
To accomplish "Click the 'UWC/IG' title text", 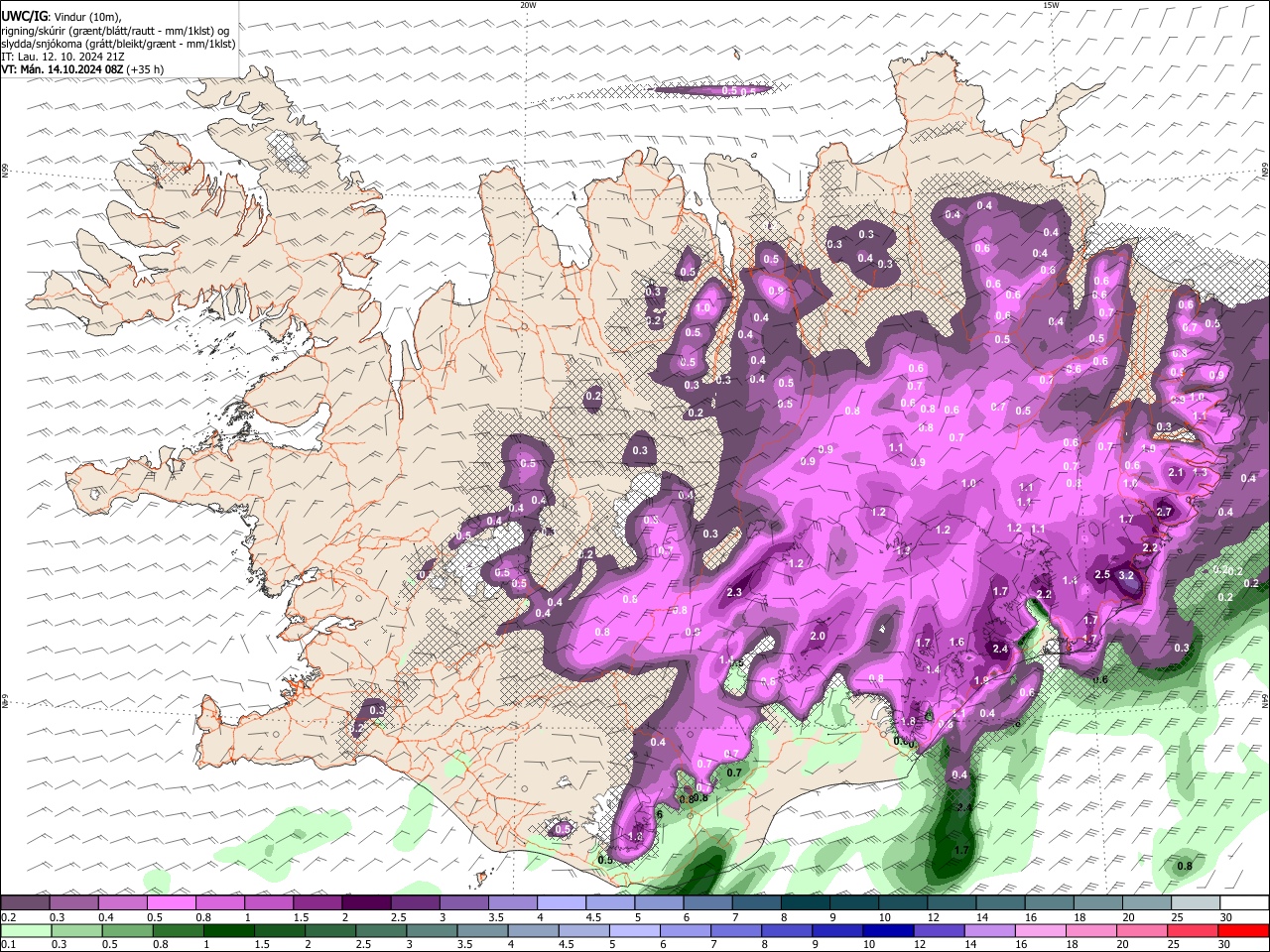I will point(23,17).
